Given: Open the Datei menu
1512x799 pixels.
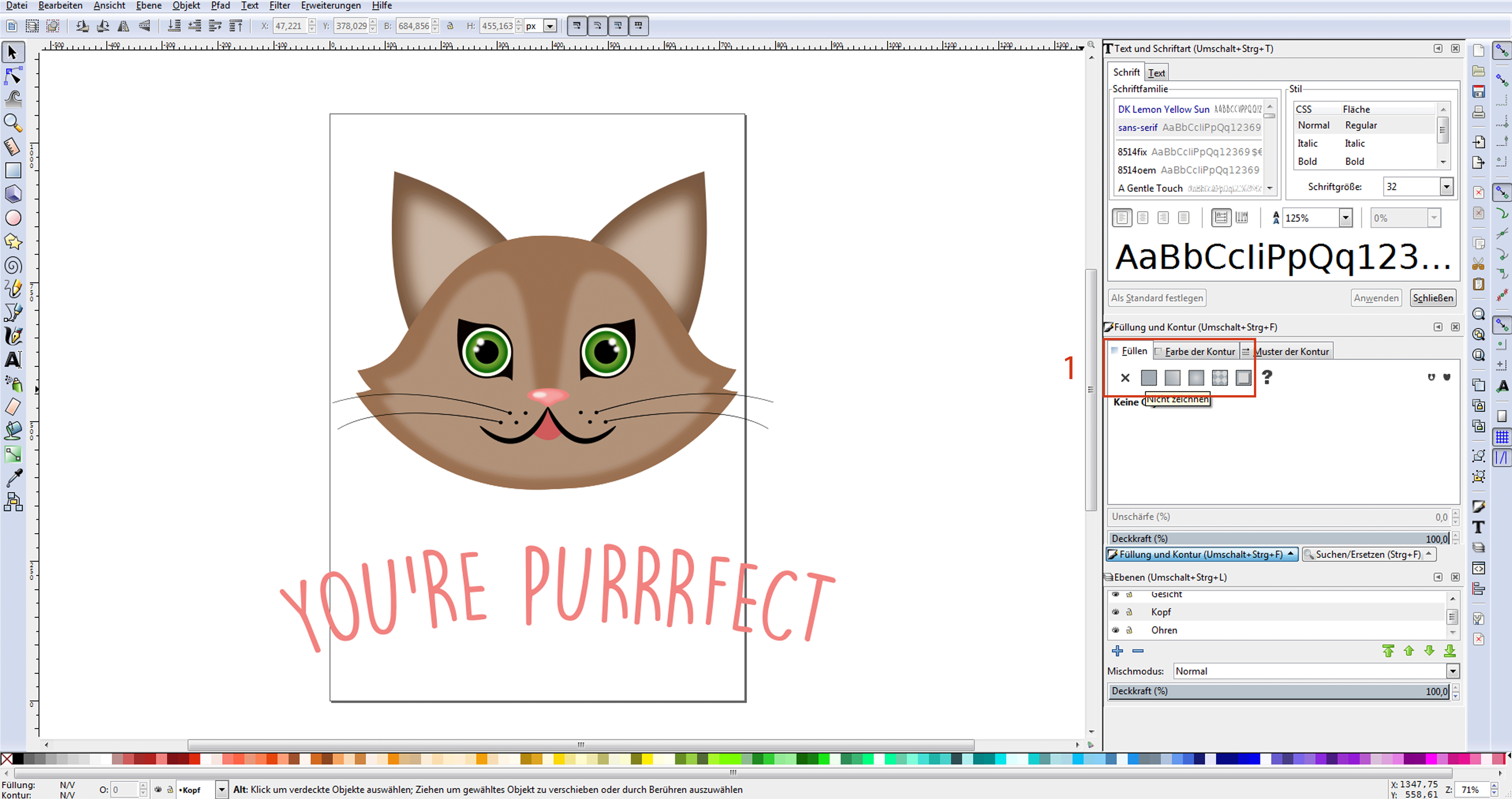Looking at the screenshot, I should pyautogui.click(x=16, y=5).
